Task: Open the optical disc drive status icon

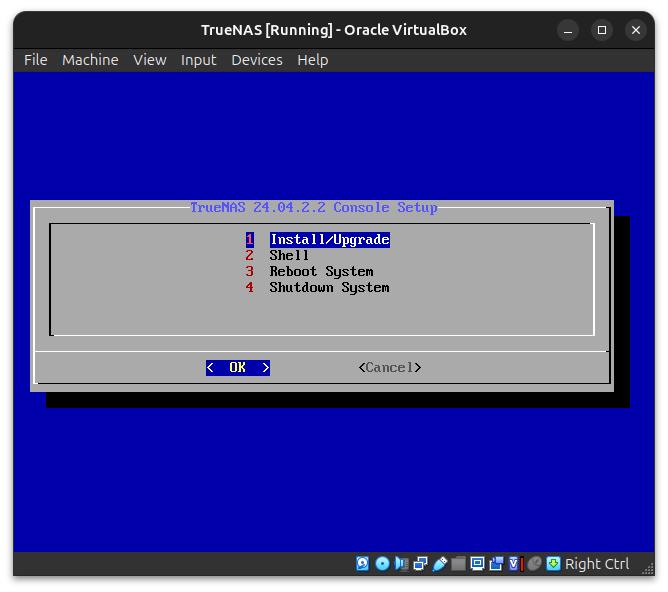Action: [382, 564]
